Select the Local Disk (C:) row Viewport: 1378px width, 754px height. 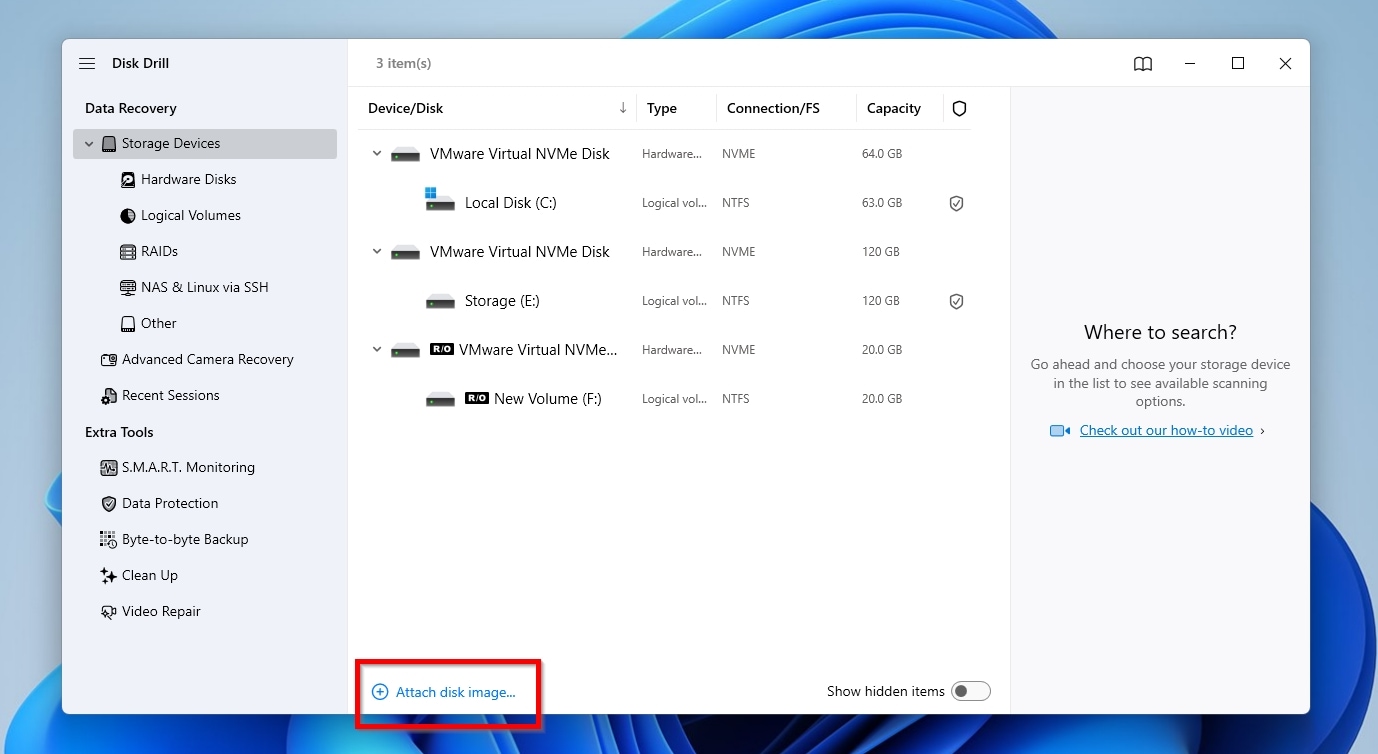point(664,203)
